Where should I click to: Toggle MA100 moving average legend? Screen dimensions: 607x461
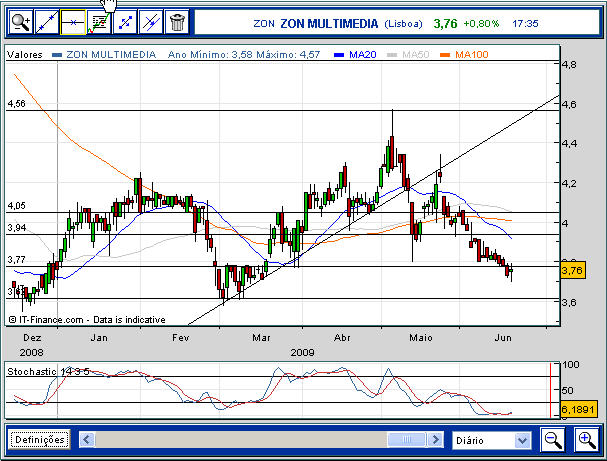coord(464,55)
